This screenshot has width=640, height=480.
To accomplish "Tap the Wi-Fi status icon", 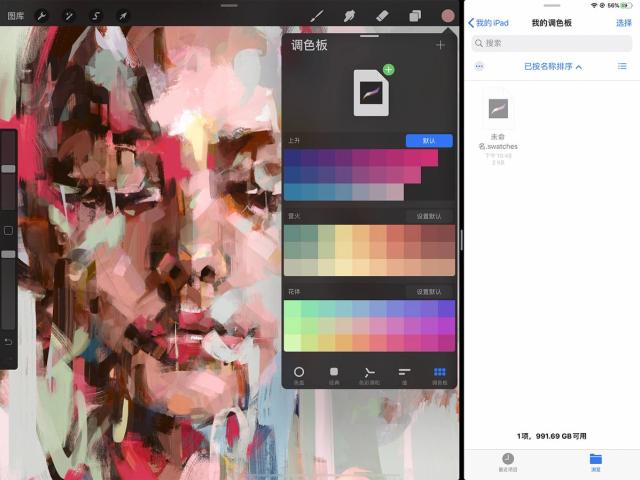I will tap(594, 5).
